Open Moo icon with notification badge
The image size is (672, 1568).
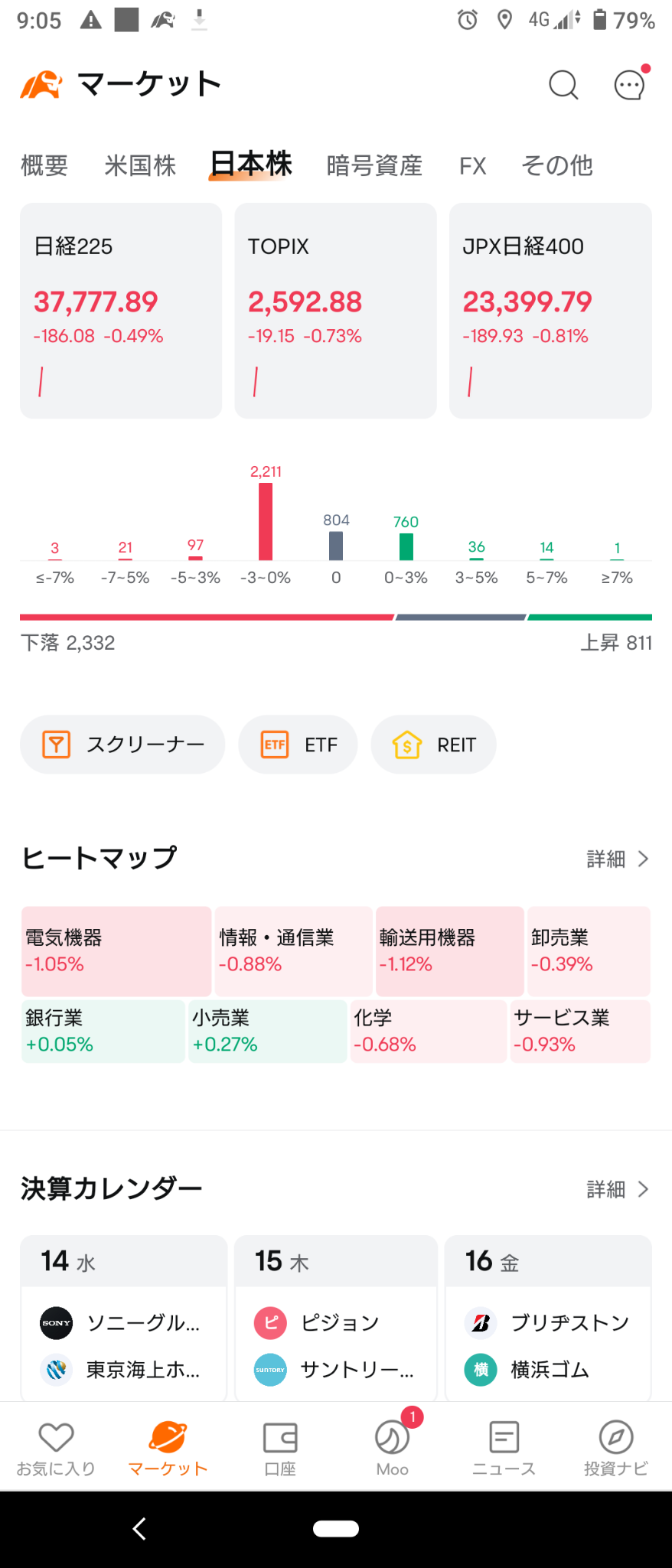[x=392, y=1446]
